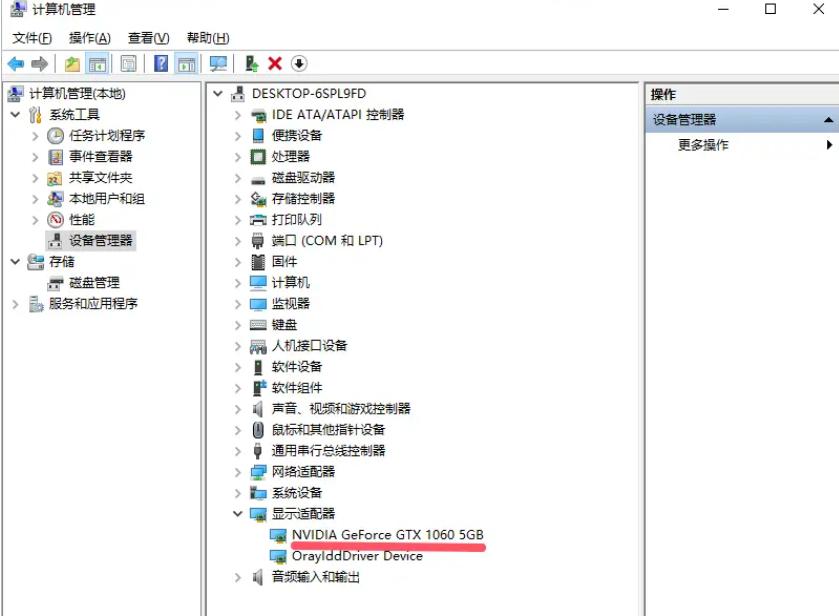Select the 通用串行总线控制器 category
The image size is (839, 616).
[329, 451]
